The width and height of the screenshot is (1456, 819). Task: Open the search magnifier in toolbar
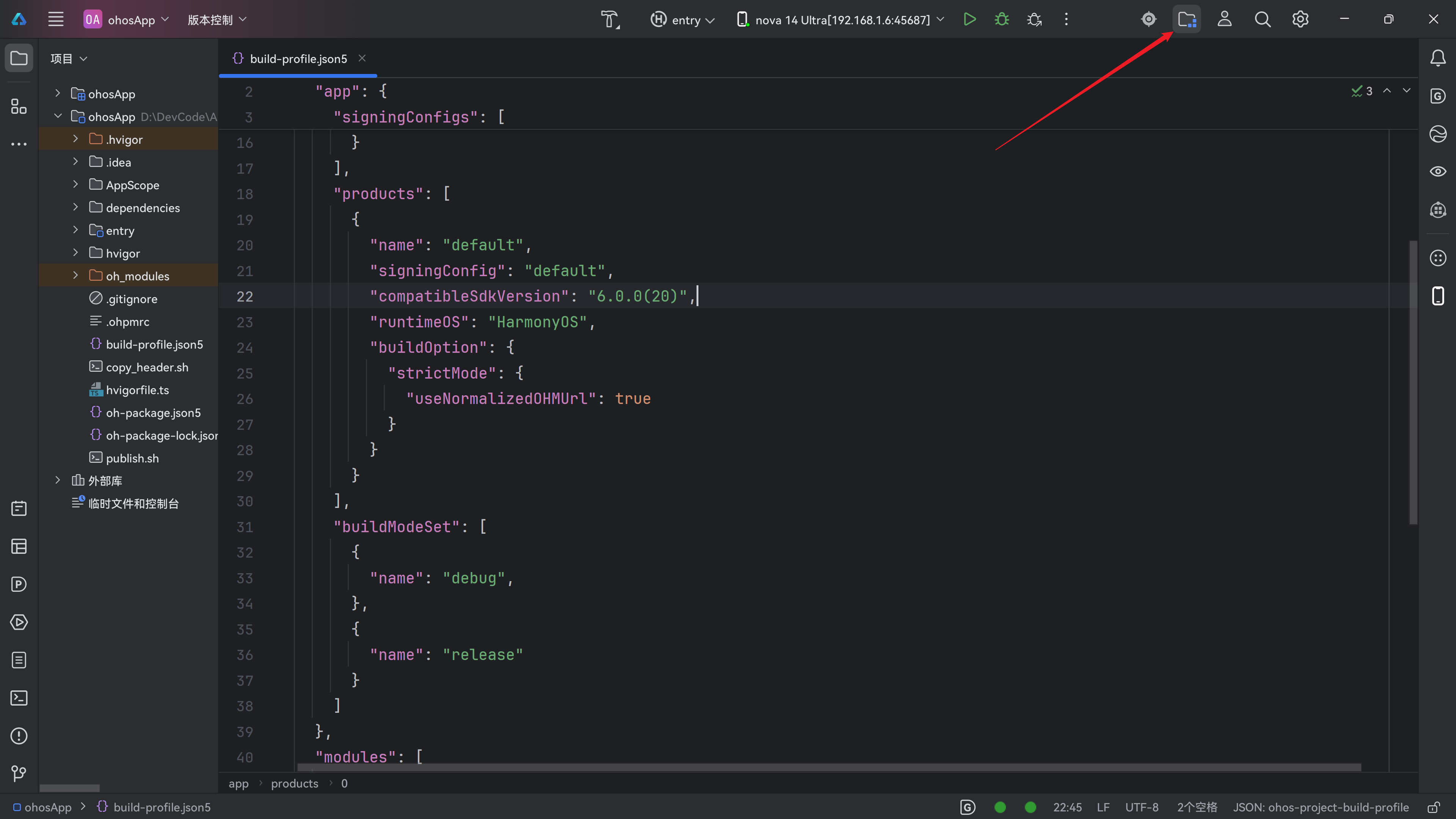(x=1262, y=20)
